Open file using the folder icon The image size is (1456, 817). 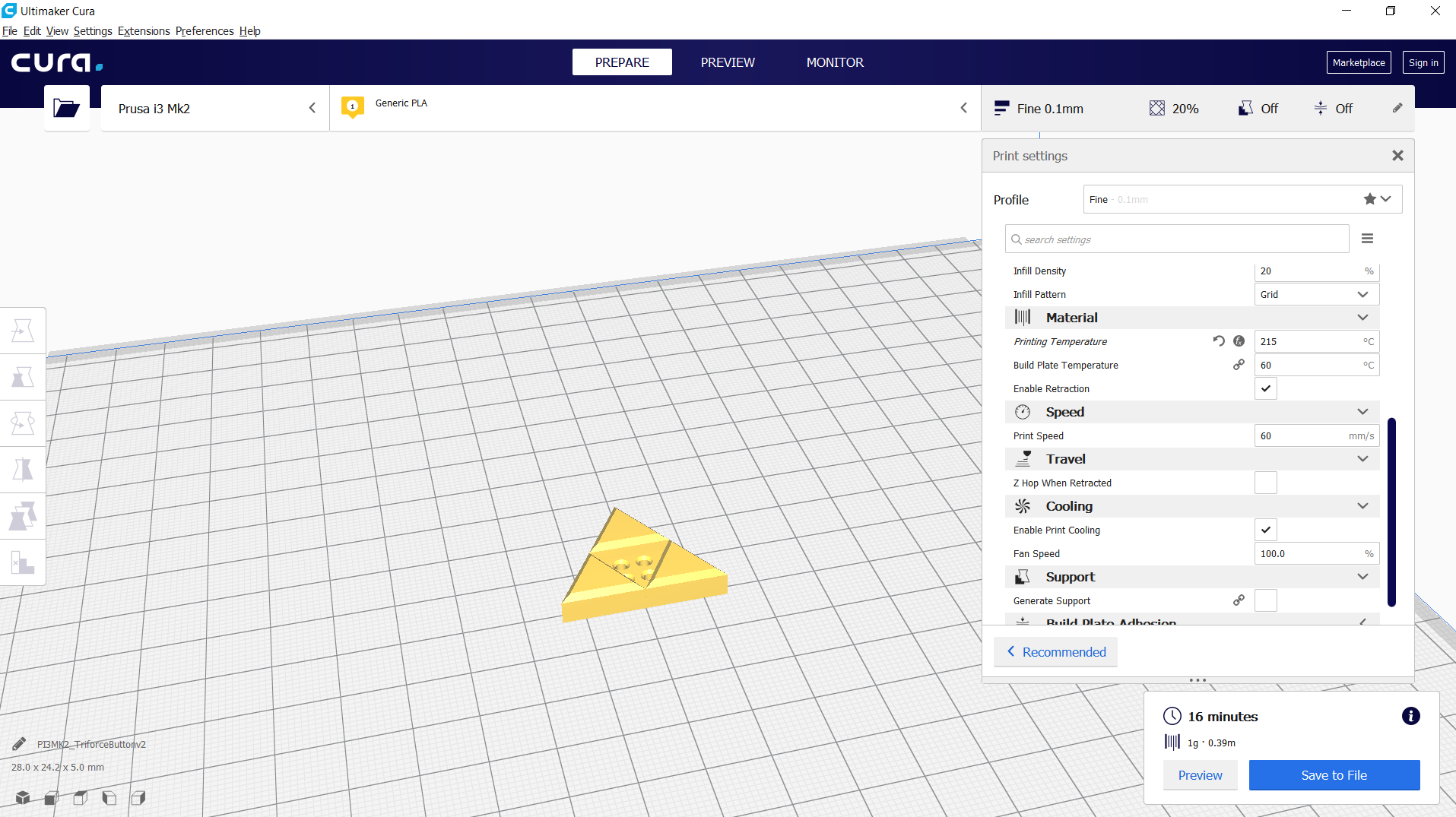pyautogui.click(x=66, y=108)
